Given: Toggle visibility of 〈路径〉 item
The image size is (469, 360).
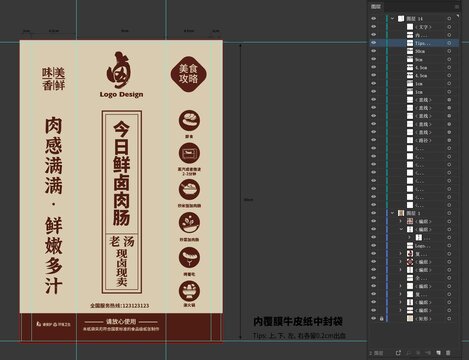Looking at the screenshot, I should tap(374, 140).
